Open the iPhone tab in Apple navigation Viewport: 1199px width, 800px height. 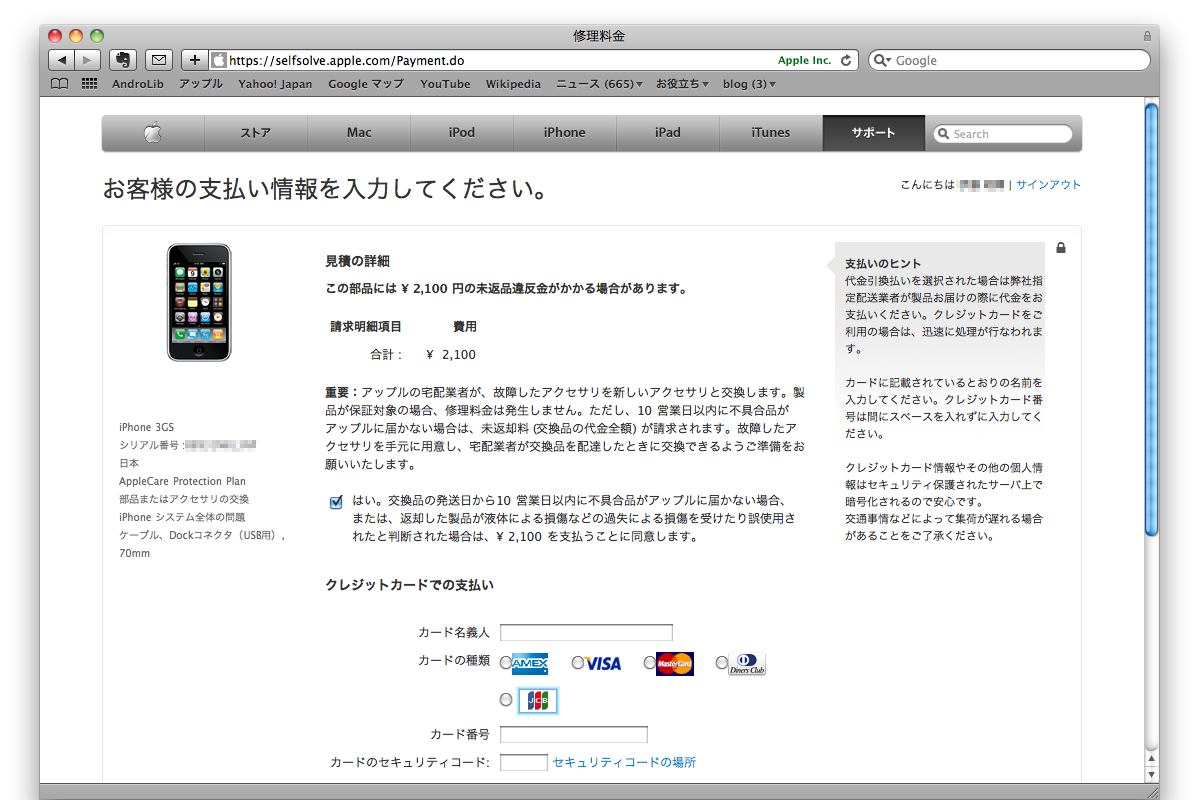564,133
